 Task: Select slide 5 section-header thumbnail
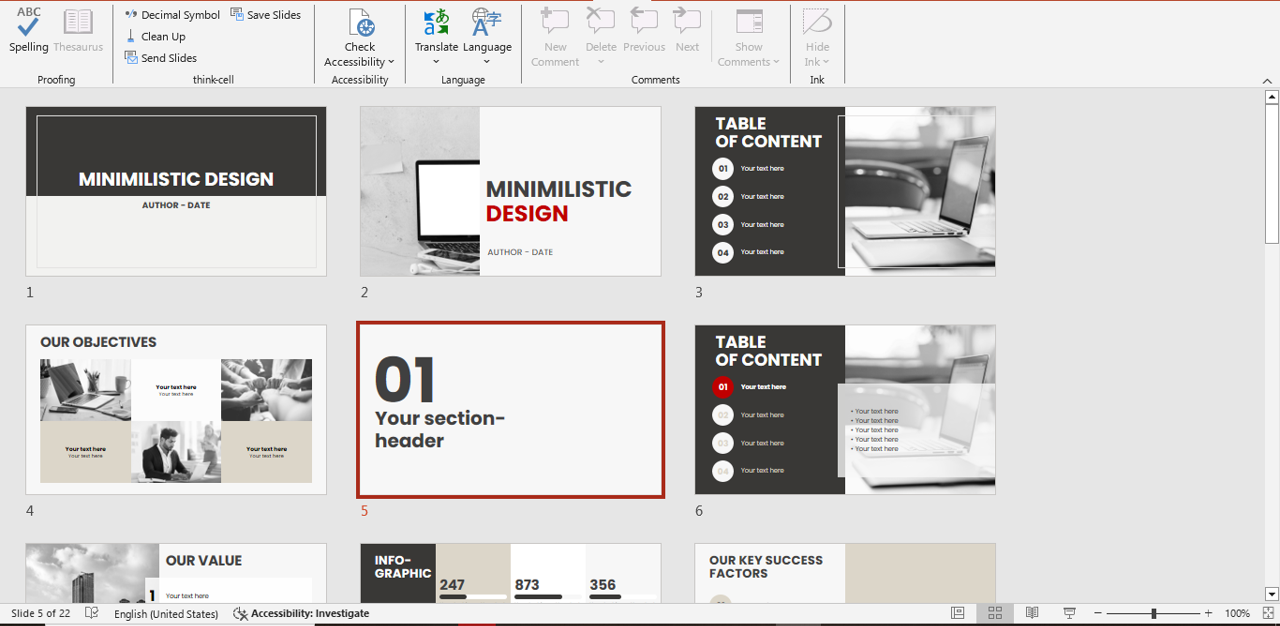tap(510, 409)
